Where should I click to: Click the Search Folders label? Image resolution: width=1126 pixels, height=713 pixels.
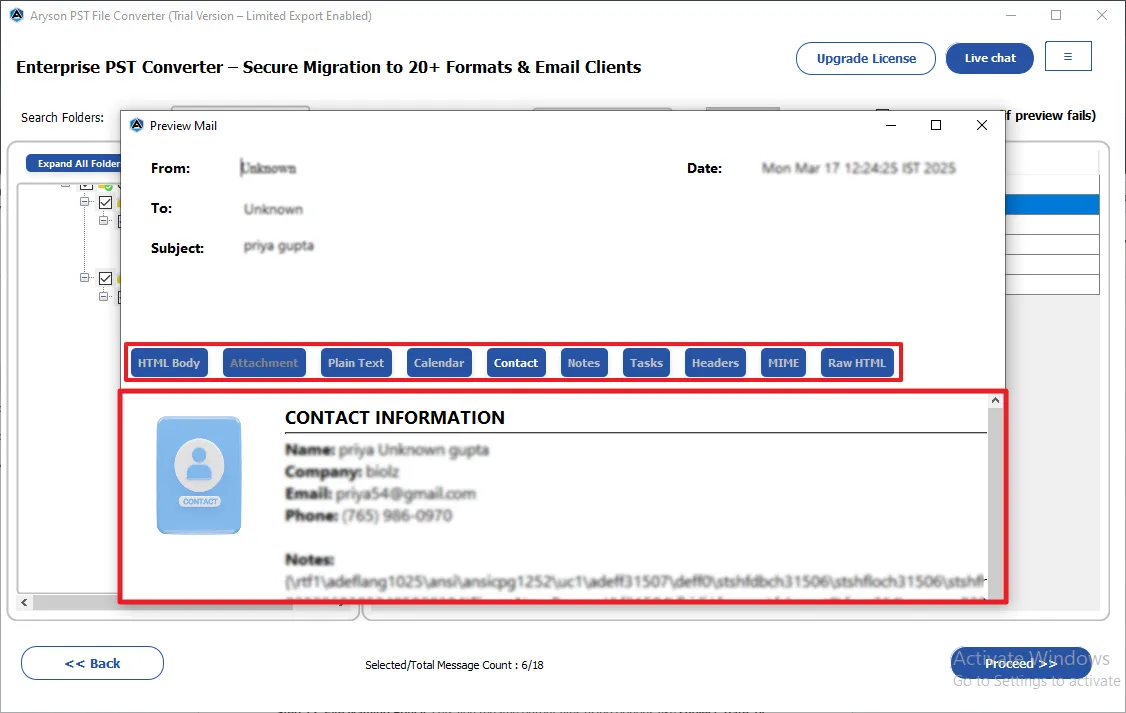coord(62,117)
